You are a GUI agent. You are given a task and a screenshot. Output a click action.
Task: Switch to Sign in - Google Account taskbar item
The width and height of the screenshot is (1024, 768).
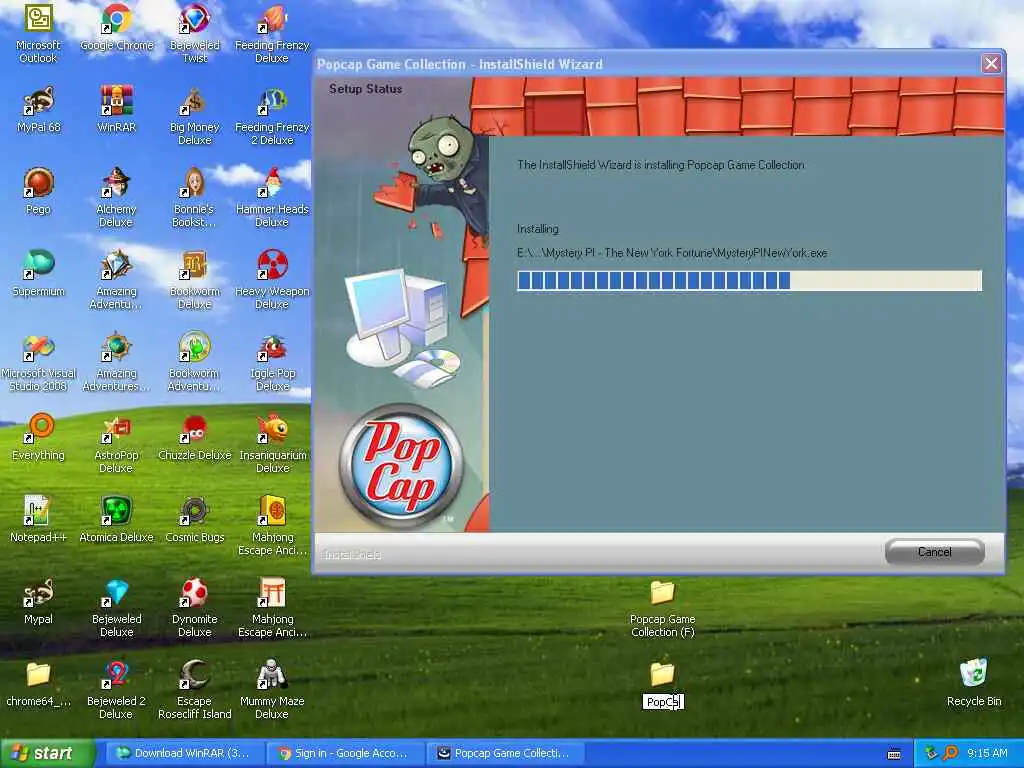click(x=345, y=753)
